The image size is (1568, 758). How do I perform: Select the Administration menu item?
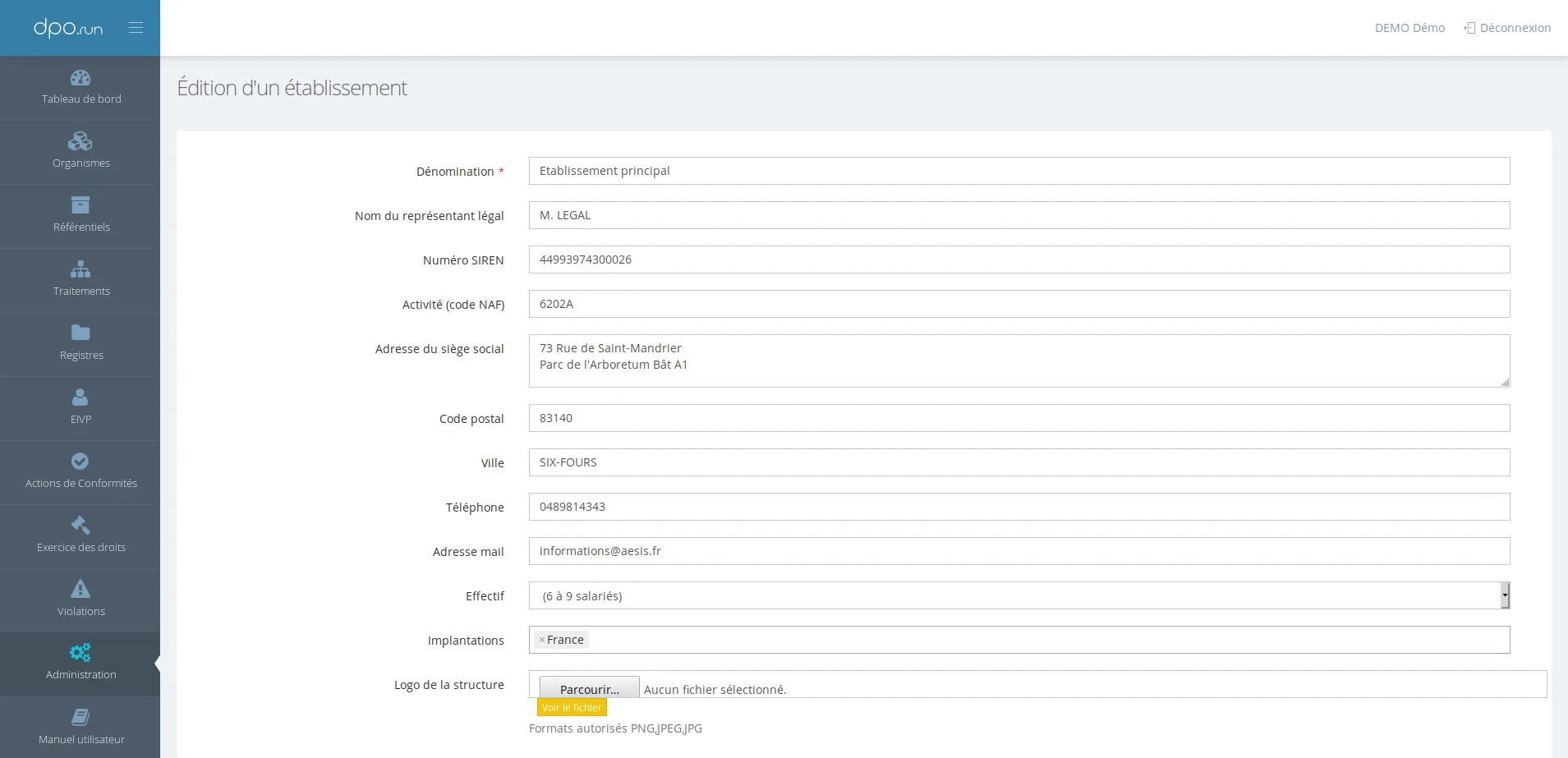click(x=80, y=664)
